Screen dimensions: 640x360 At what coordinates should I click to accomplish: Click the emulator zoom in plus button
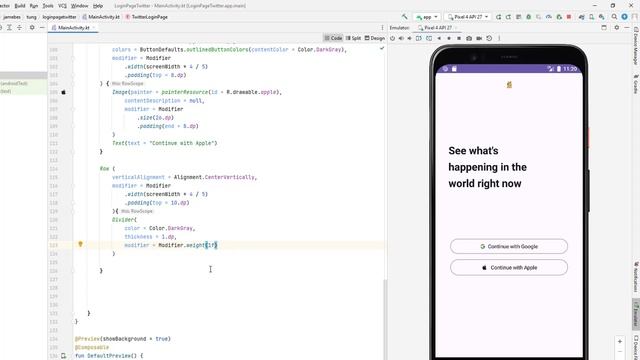[x=620, y=341]
